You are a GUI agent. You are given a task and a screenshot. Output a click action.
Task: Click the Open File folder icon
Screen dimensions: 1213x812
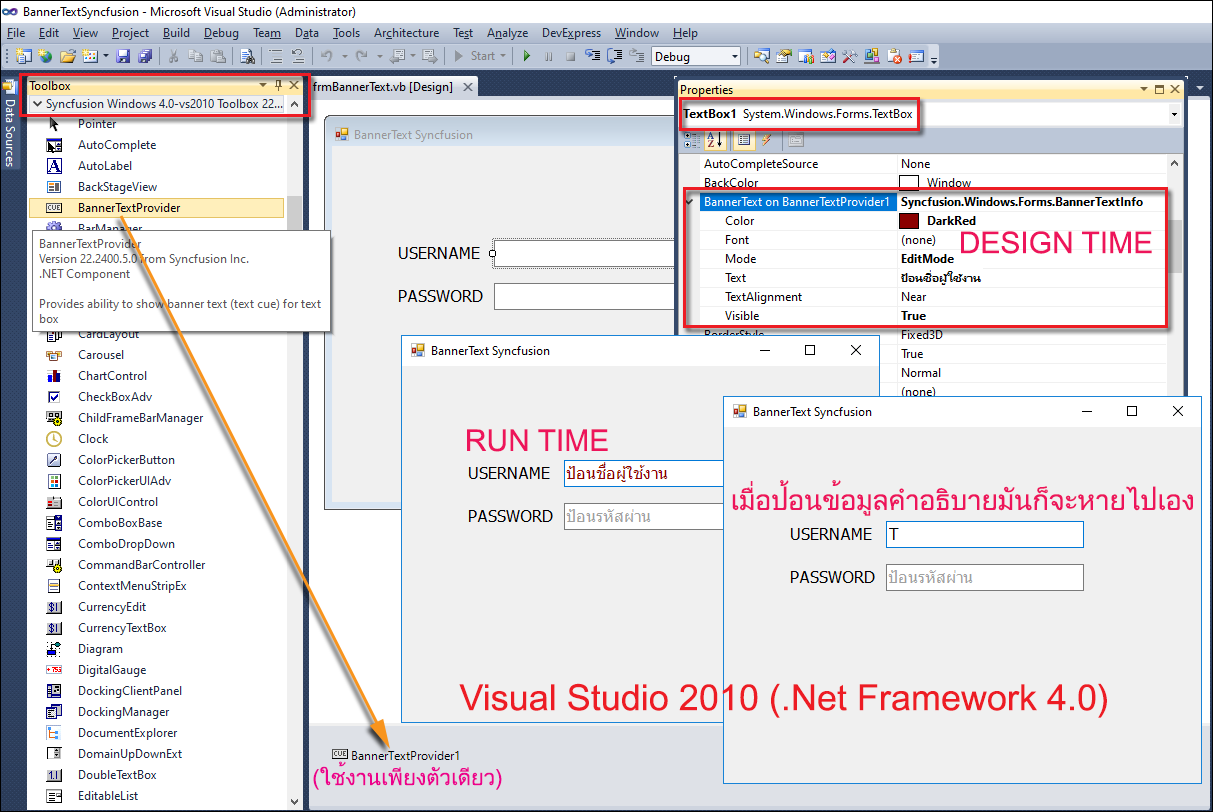pos(68,56)
